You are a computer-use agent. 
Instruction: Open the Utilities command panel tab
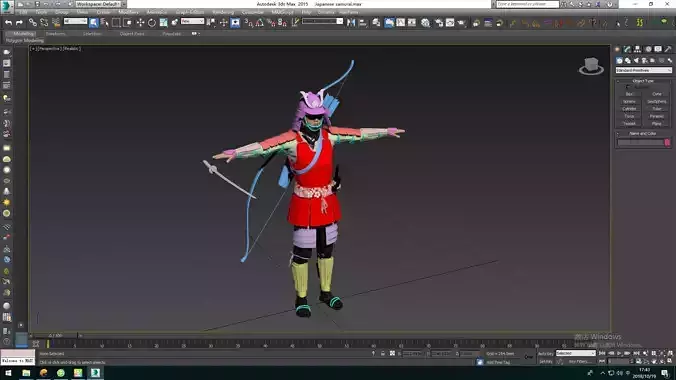click(x=668, y=49)
